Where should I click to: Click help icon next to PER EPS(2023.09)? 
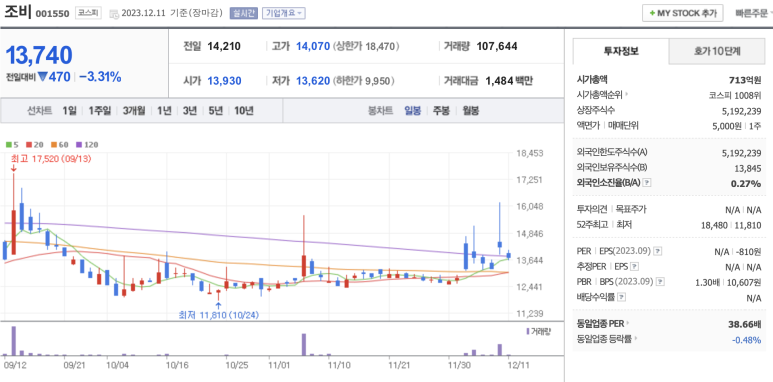tap(657, 251)
